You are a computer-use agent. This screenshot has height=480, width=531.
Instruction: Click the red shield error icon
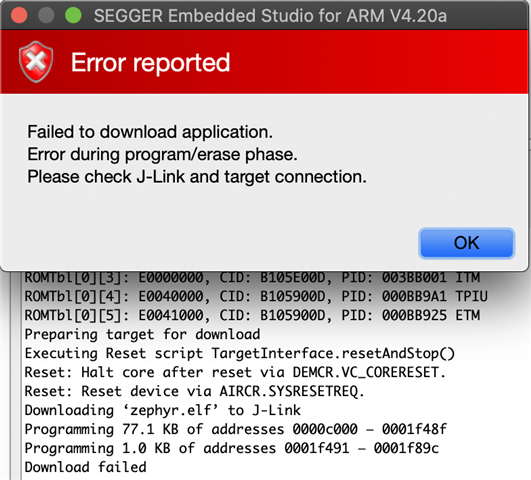pos(36,62)
